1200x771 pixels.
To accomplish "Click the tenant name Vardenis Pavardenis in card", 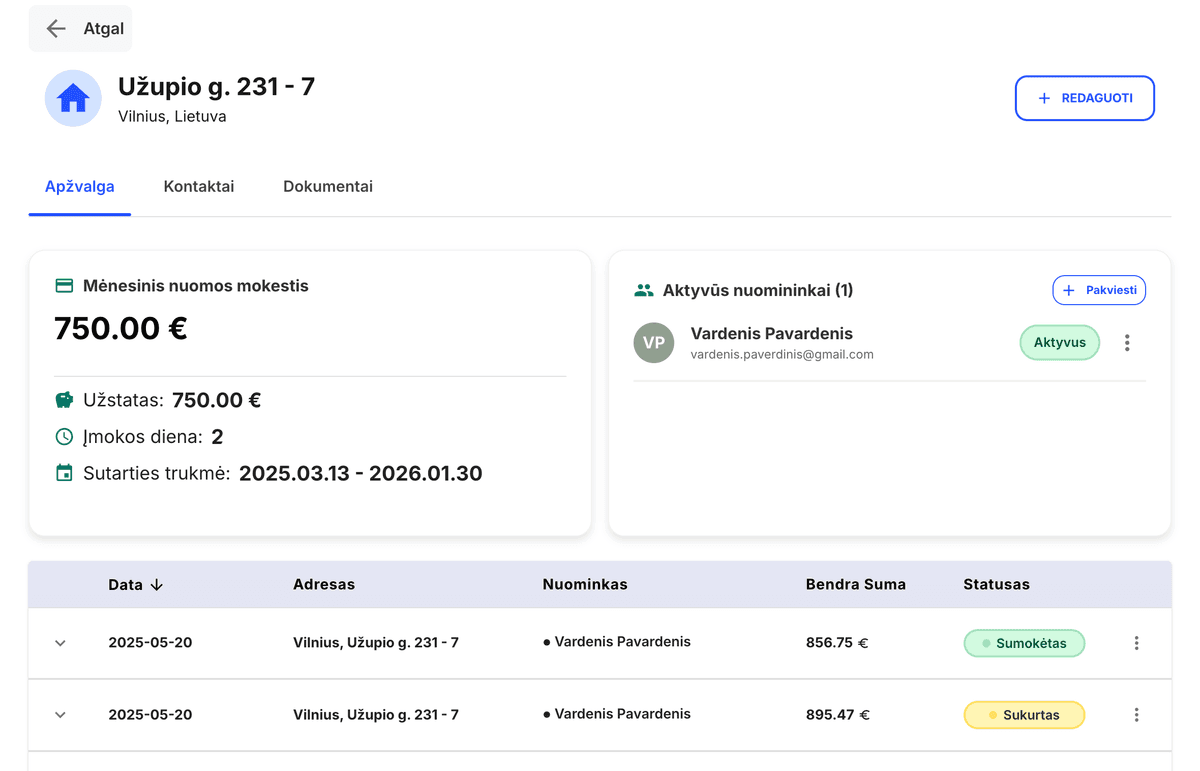I will [772, 334].
